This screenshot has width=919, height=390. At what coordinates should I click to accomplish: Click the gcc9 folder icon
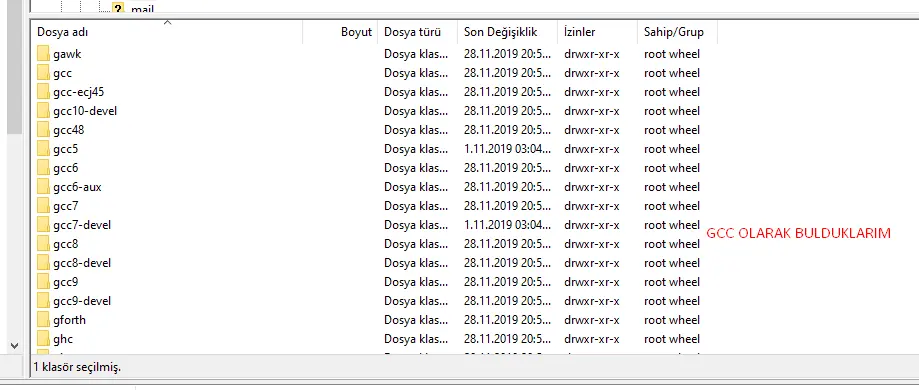pos(43,282)
